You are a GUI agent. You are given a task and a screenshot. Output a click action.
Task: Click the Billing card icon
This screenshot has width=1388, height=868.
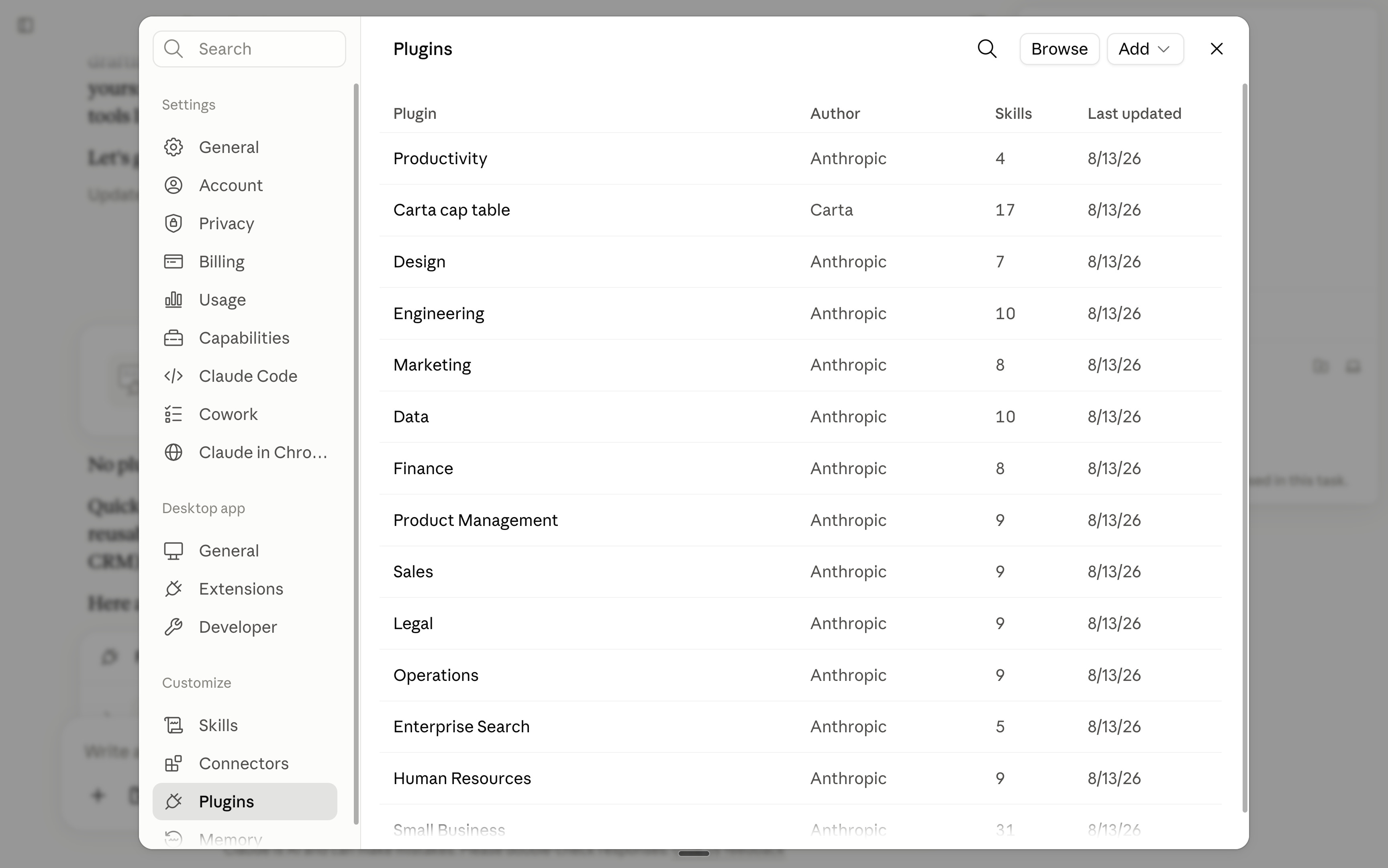(x=173, y=262)
